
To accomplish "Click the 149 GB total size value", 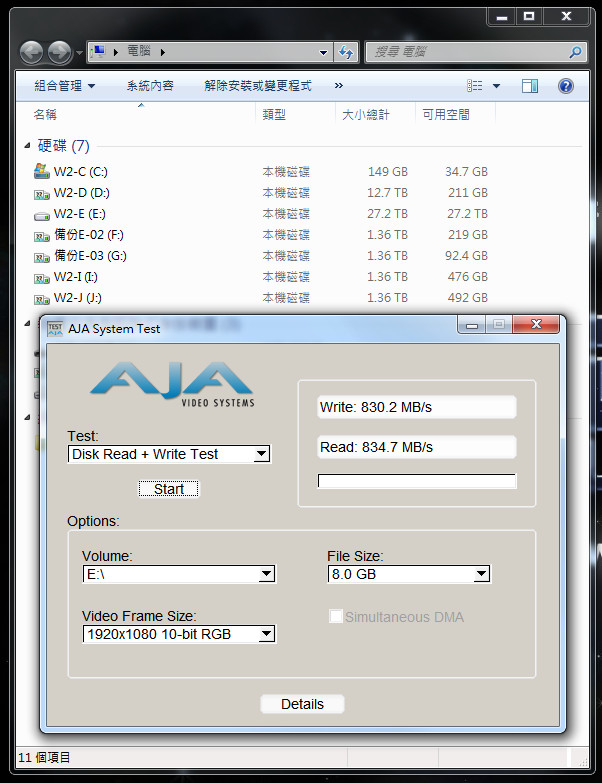I will [x=388, y=172].
